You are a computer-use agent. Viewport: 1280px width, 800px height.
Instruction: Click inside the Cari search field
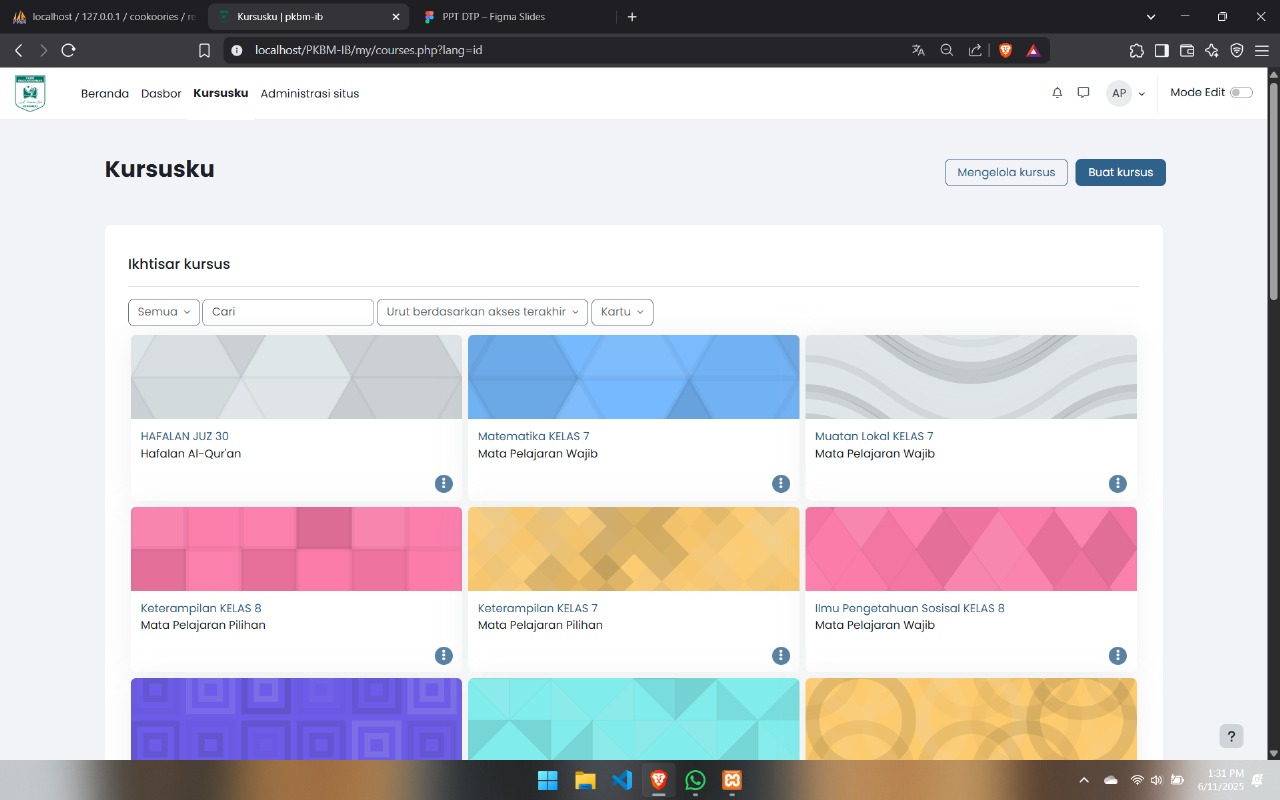coord(288,311)
